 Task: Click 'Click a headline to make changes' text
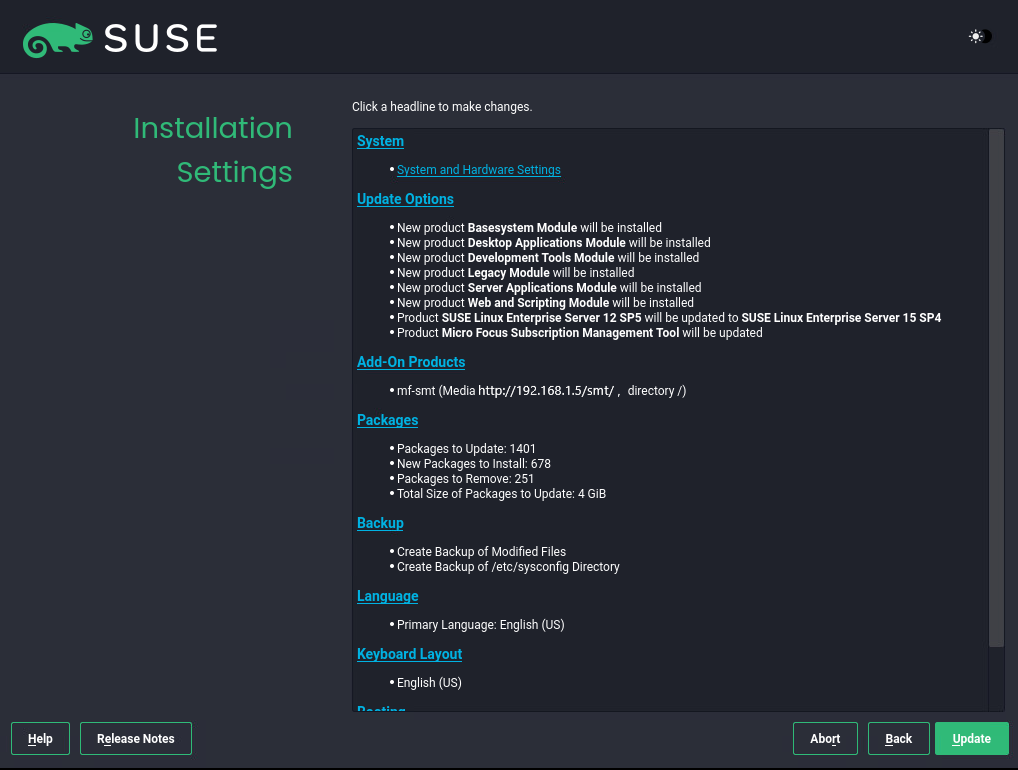coord(442,106)
